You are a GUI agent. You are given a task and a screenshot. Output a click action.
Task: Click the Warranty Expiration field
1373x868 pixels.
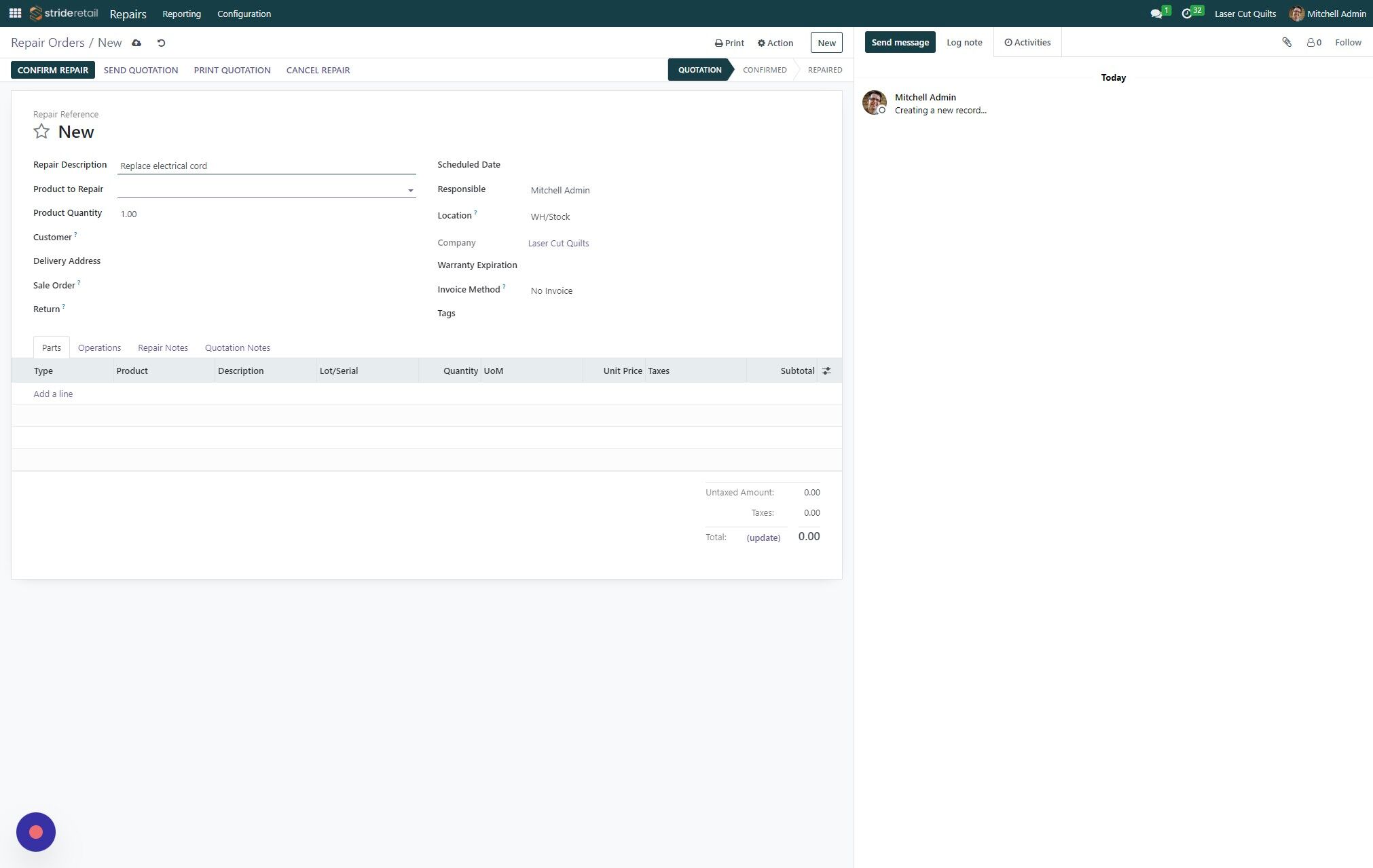[674, 265]
